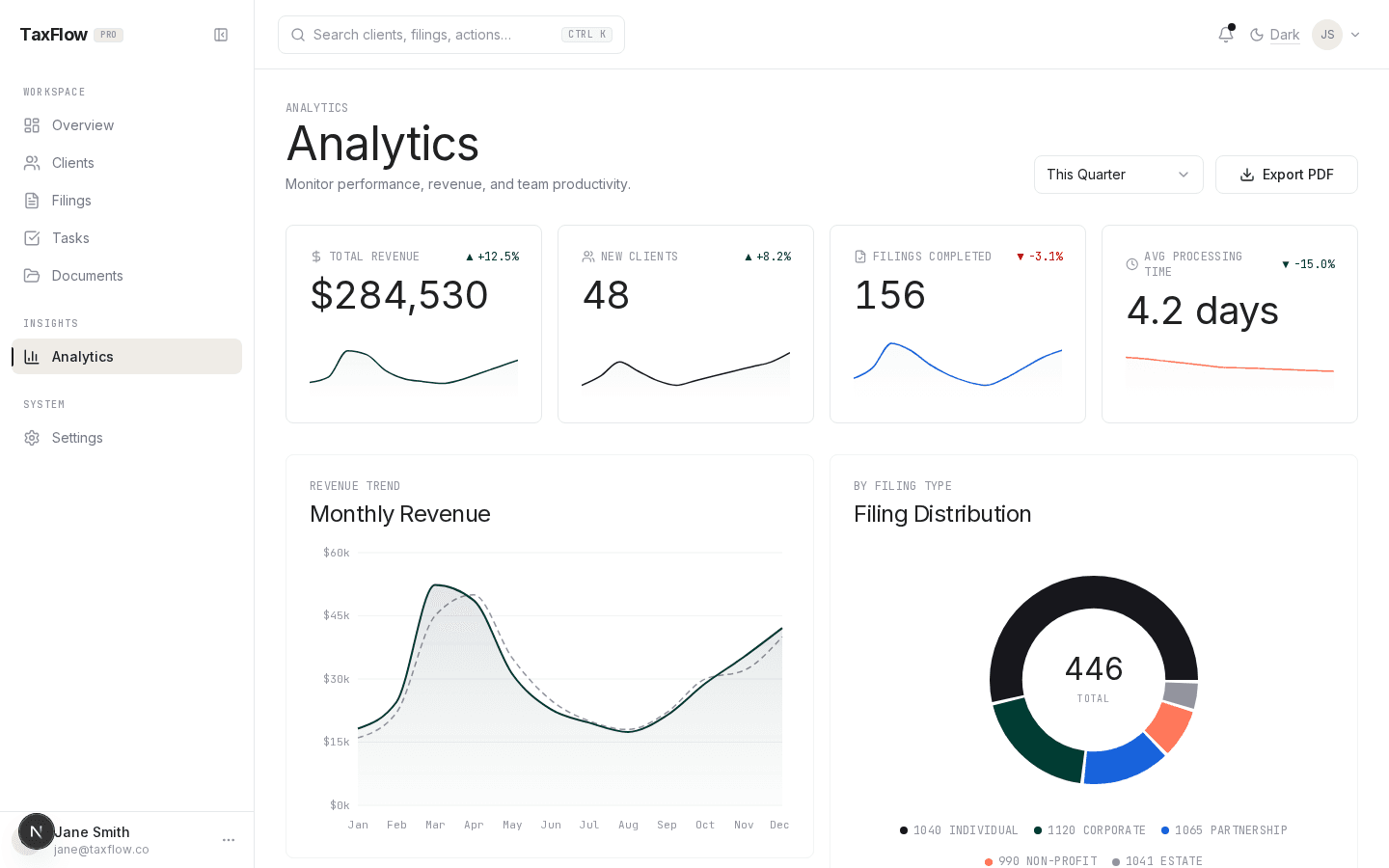
Task: Click the 4.2 days value
Action: [1203, 311]
